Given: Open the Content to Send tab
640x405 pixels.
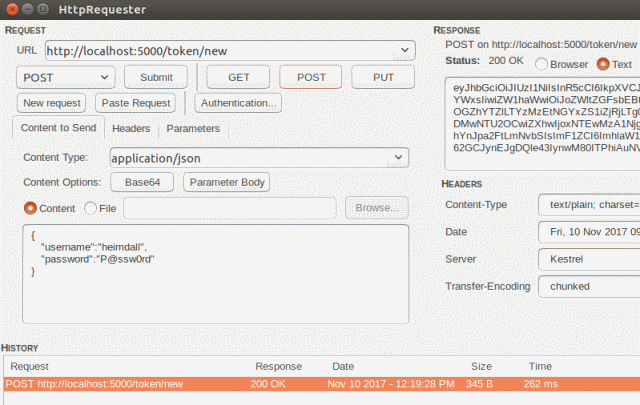Looking at the screenshot, I should [x=59, y=129].
